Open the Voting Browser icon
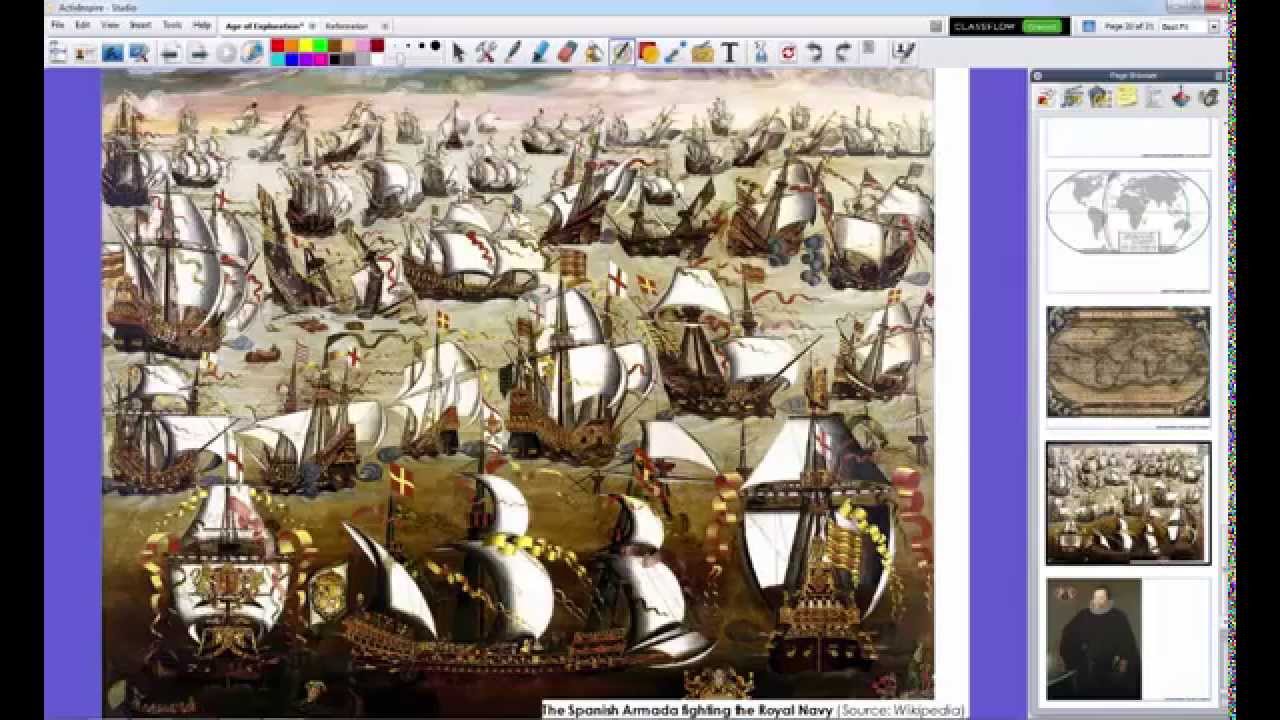The width and height of the screenshot is (1280, 720). click(x=1208, y=97)
